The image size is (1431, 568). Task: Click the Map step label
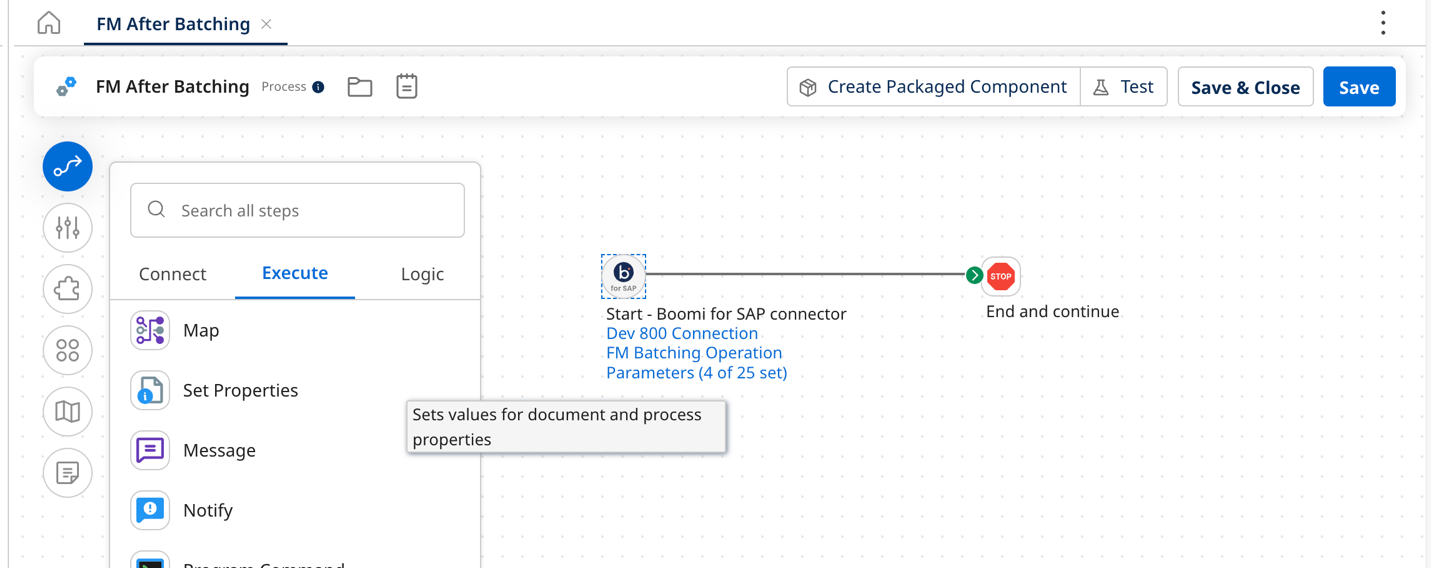click(x=201, y=330)
